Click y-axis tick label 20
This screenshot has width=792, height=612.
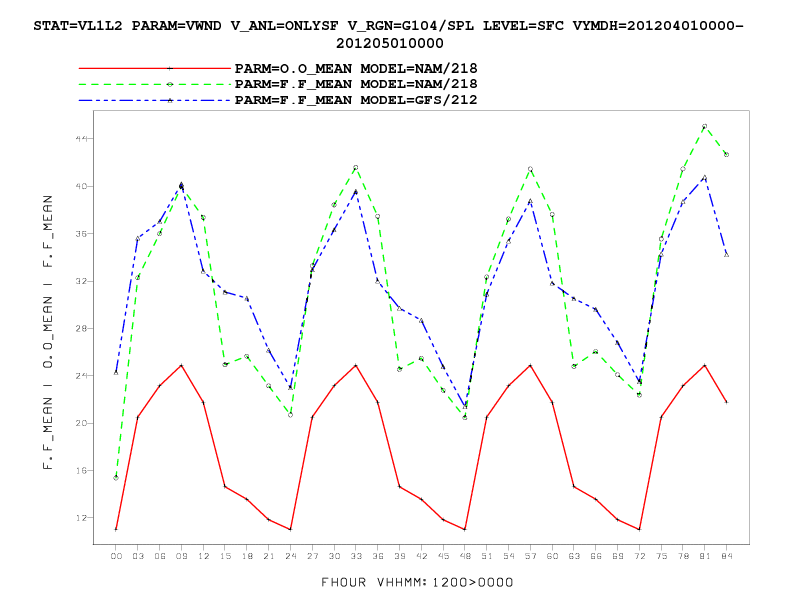[81, 423]
